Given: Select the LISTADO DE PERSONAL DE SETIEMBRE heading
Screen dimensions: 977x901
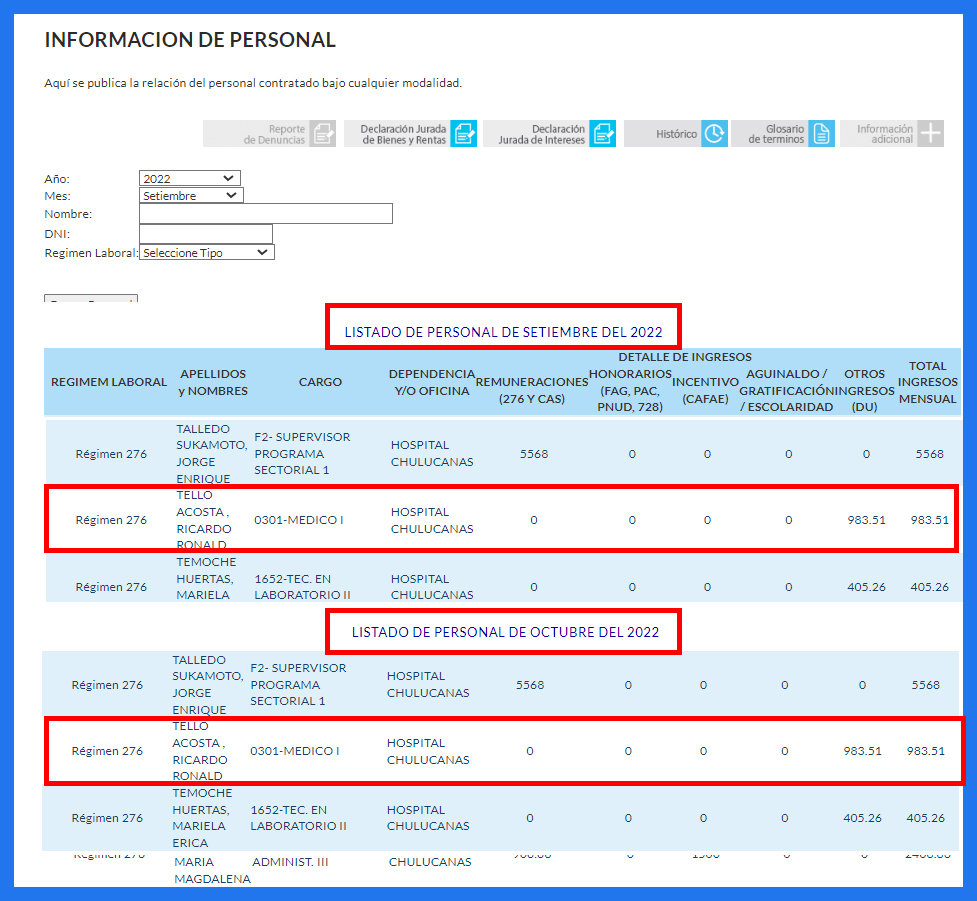Looking at the screenshot, I should pos(503,332).
